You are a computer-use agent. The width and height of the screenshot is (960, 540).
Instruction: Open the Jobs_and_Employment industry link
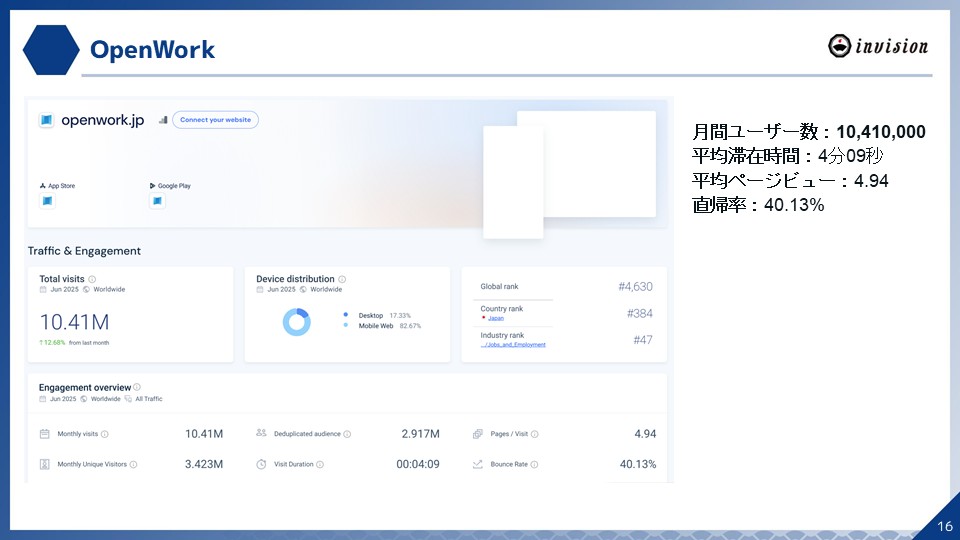(513, 345)
